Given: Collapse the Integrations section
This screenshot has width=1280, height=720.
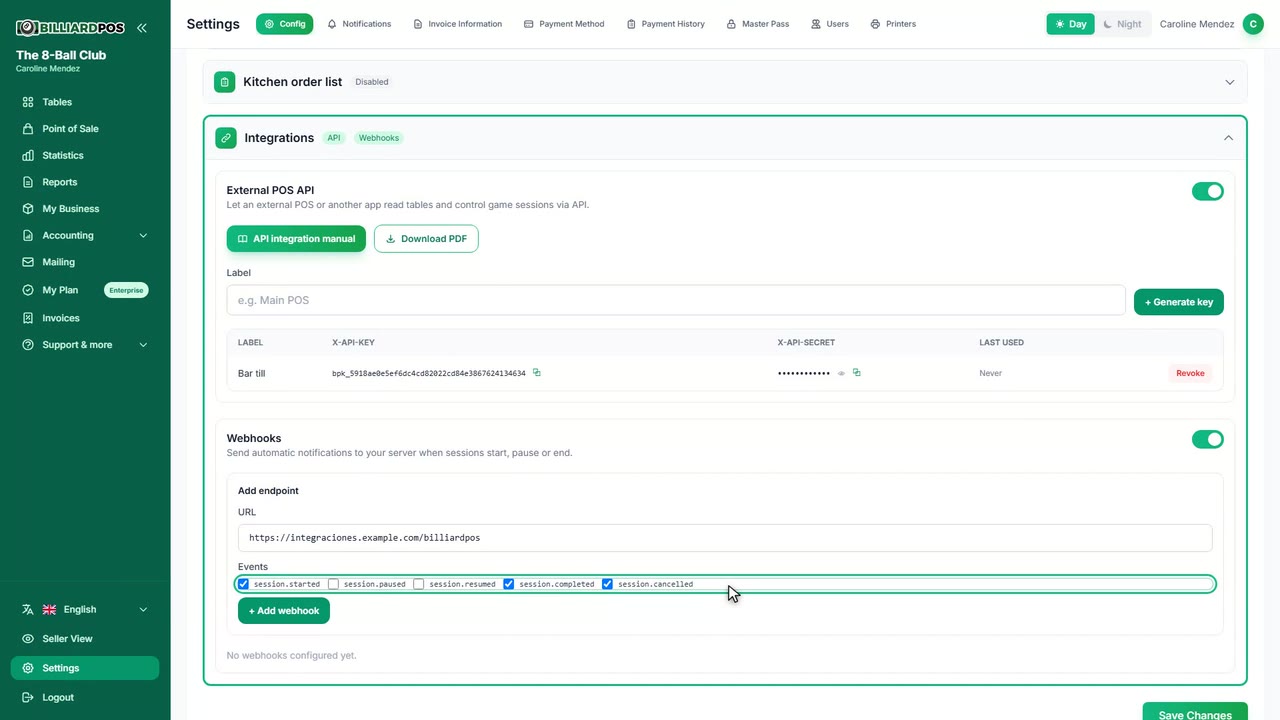Looking at the screenshot, I should (1229, 138).
